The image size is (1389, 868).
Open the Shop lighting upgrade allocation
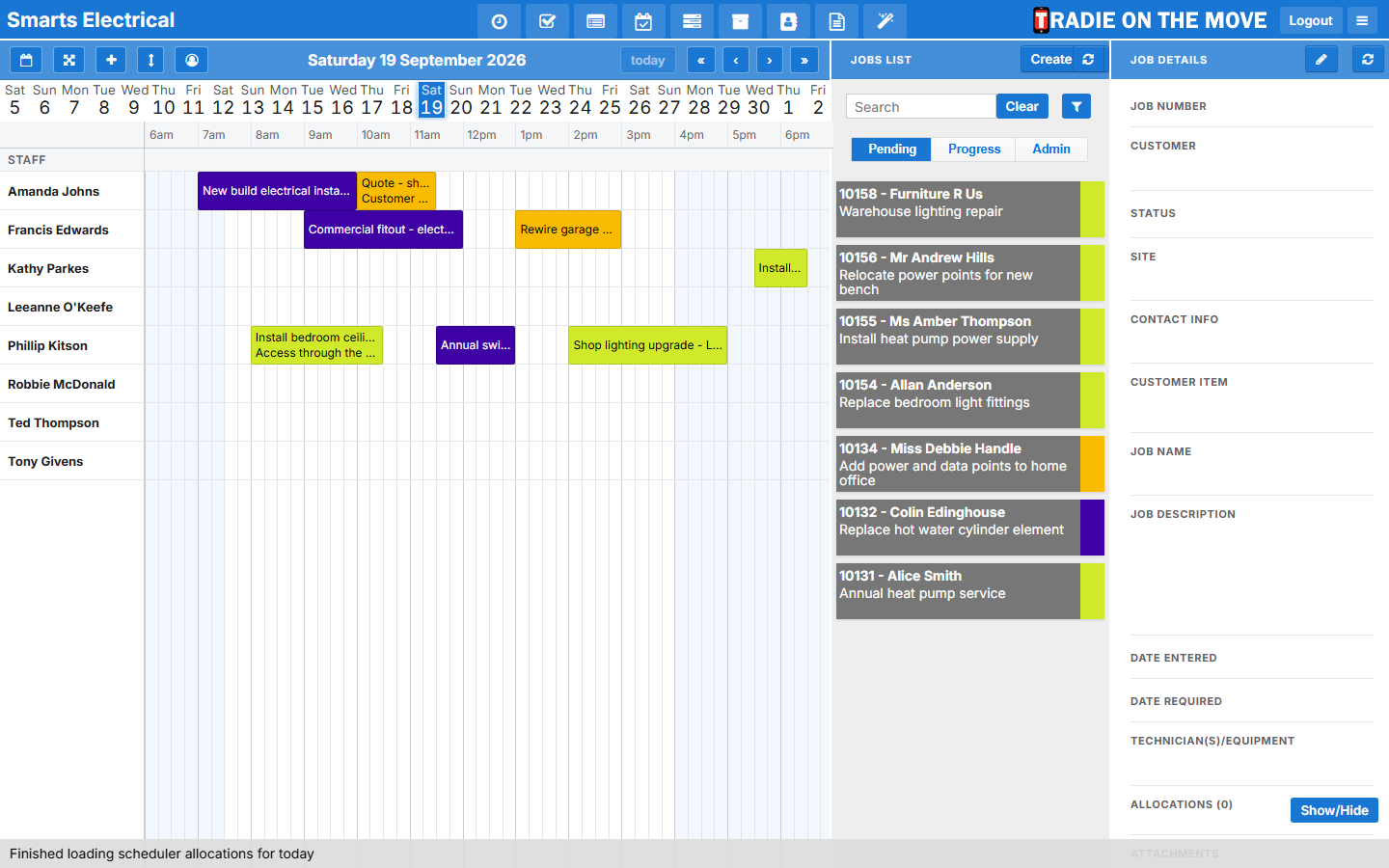pos(647,345)
